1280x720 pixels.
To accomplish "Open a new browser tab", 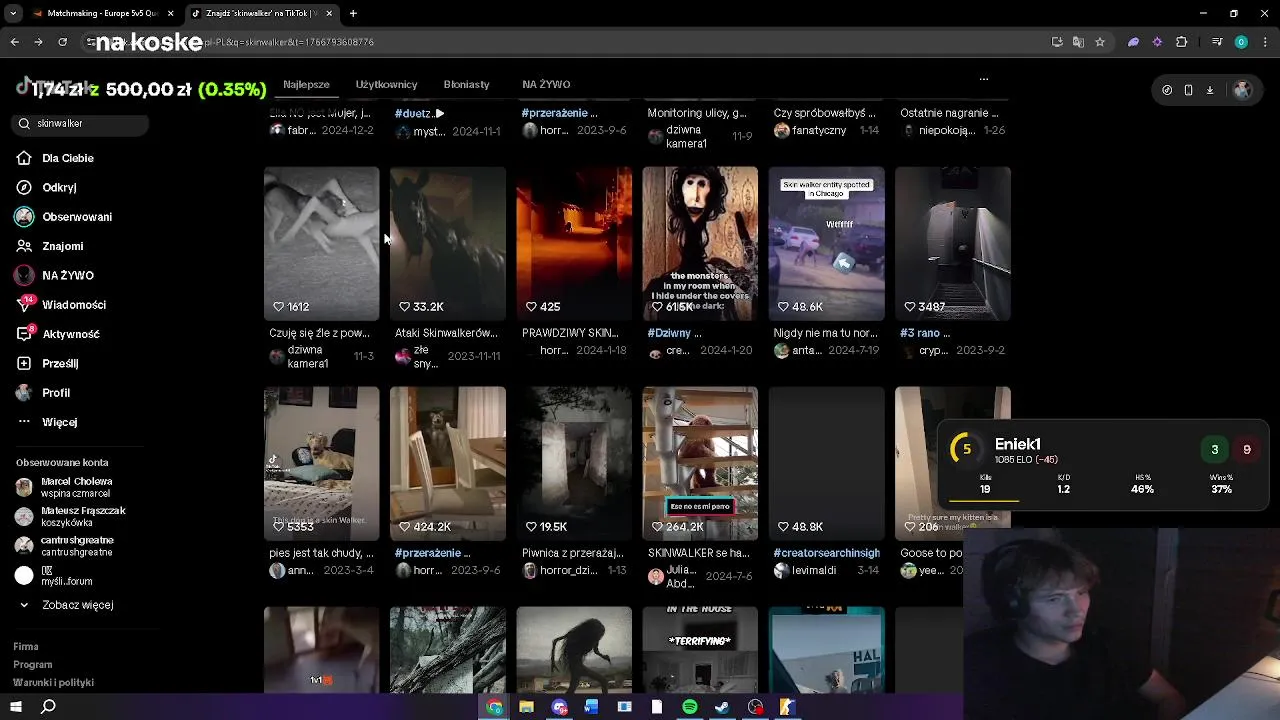I will pyautogui.click(x=353, y=13).
